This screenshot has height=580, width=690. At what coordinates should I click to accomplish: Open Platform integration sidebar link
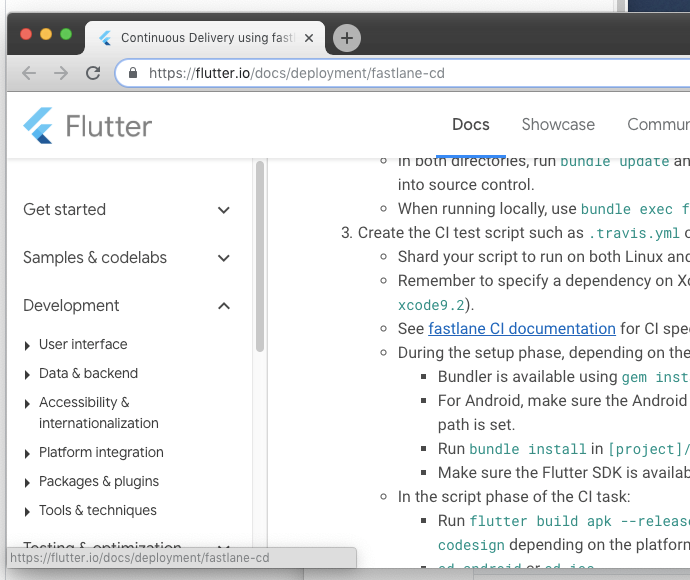coord(101,452)
